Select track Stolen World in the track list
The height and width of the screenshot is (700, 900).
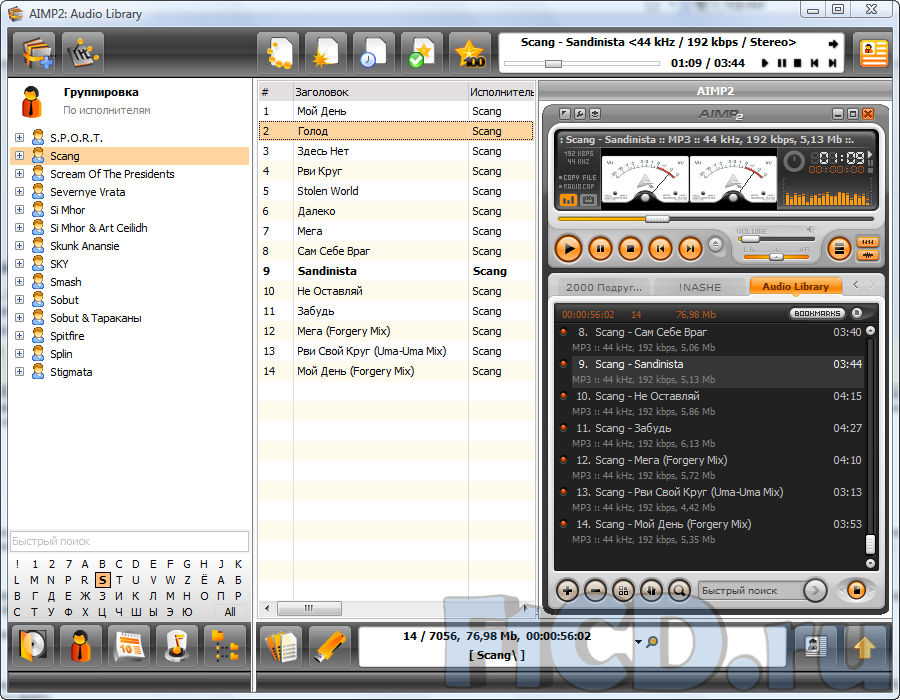coord(396,191)
